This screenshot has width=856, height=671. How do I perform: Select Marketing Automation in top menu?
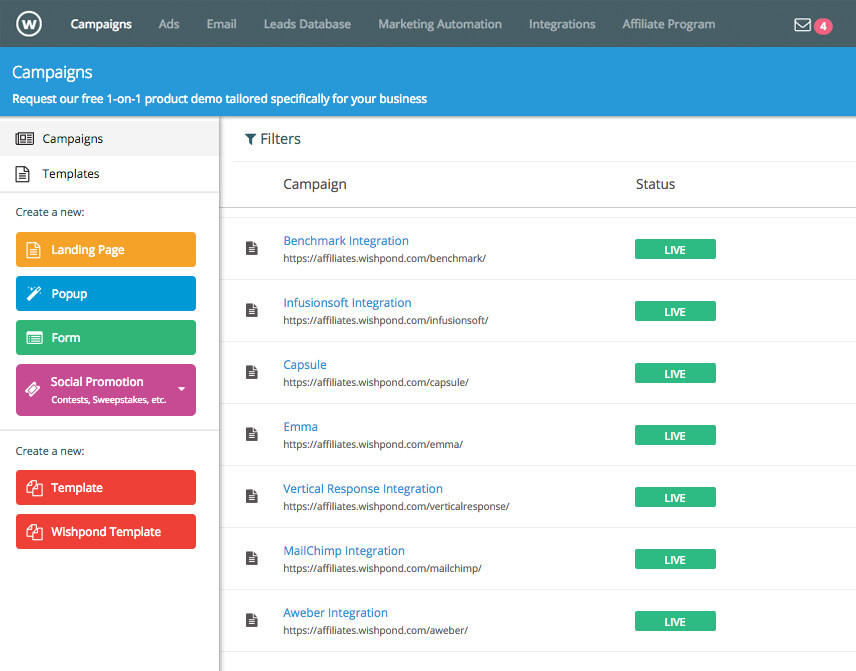click(440, 24)
